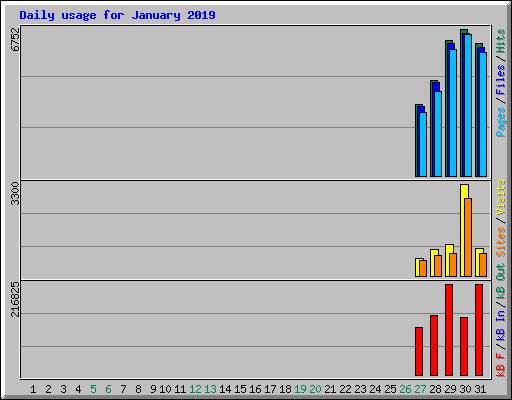Click the day 29 orange sites bar

[x=453, y=265]
